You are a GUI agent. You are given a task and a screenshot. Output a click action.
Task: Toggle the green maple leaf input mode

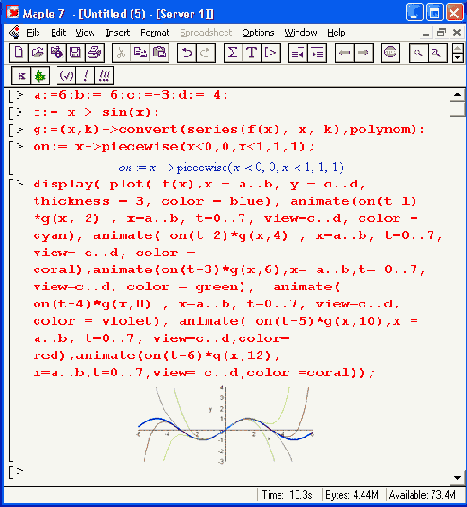pos(40,76)
